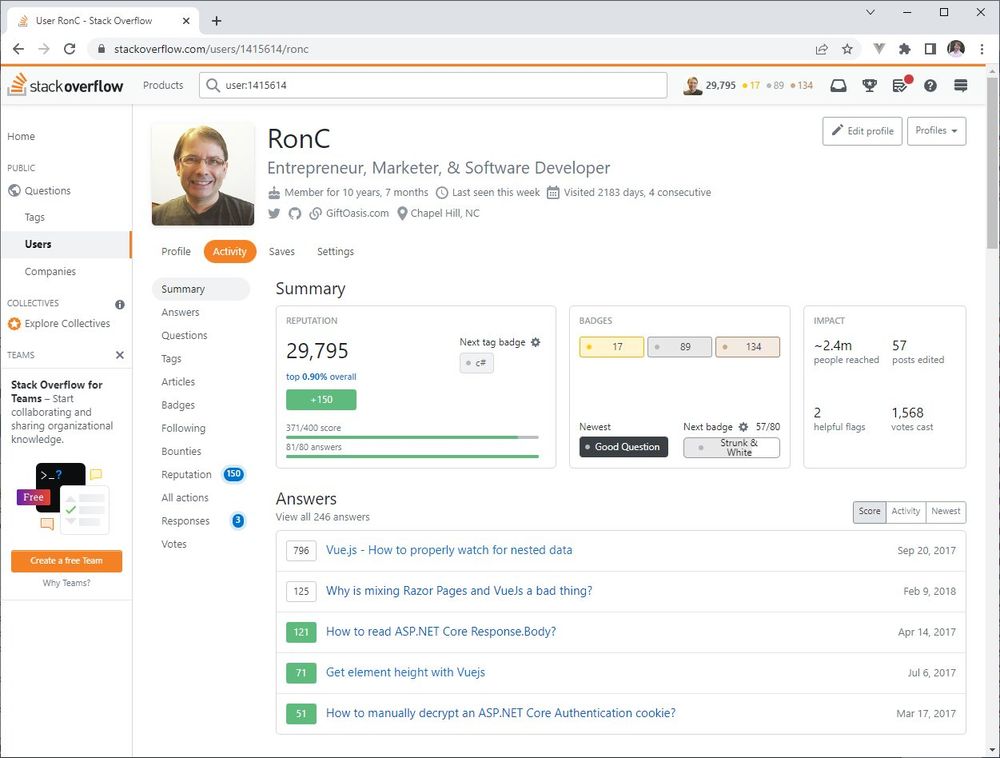Focus the search box containing user:1415614
This screenshot has height=758, width=1000.
pyautogui.click(x=433, y=85)
